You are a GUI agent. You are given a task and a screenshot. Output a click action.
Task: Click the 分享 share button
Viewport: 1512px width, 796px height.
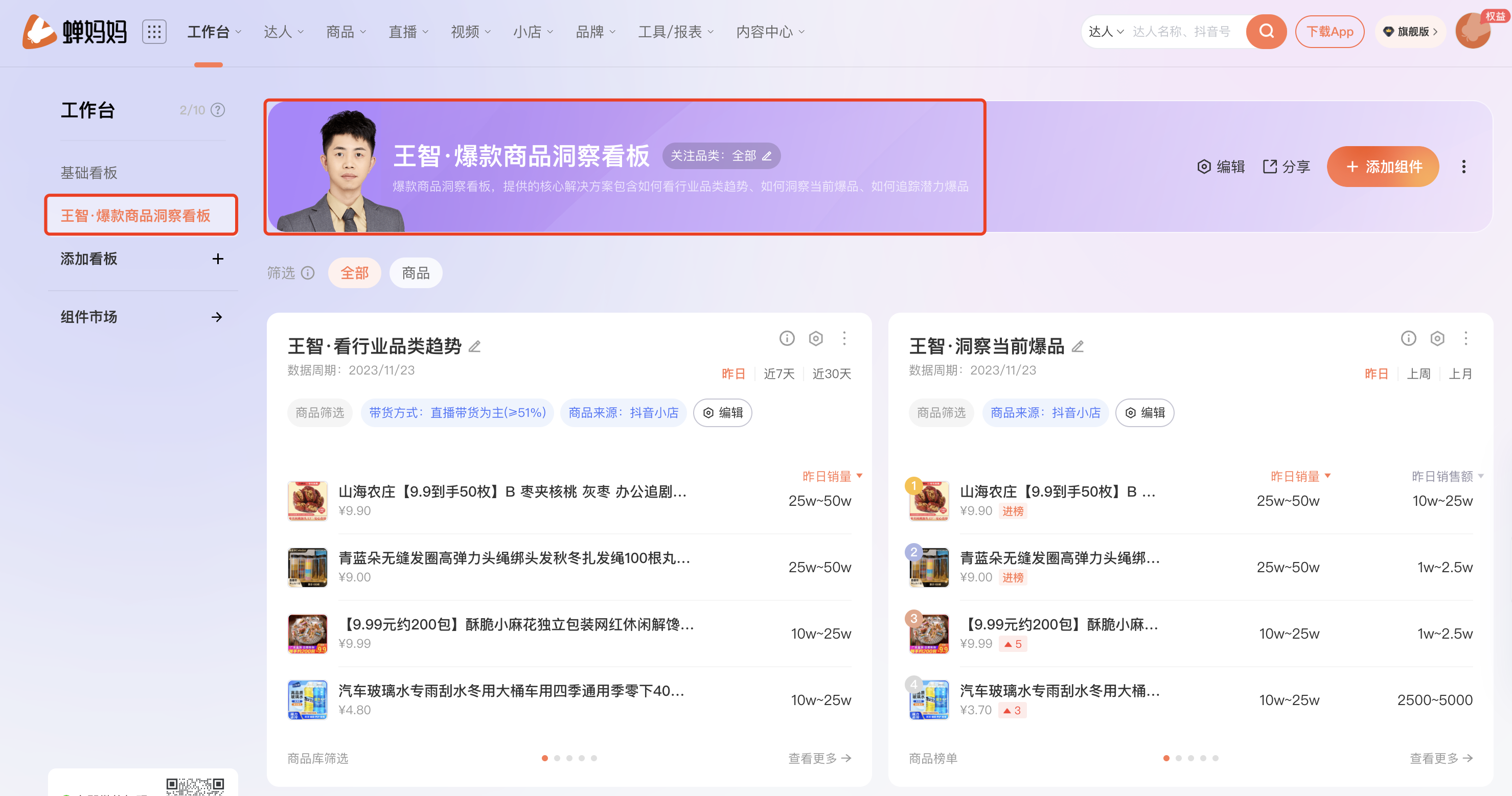pyautogui.click(x=1286, y=167)
